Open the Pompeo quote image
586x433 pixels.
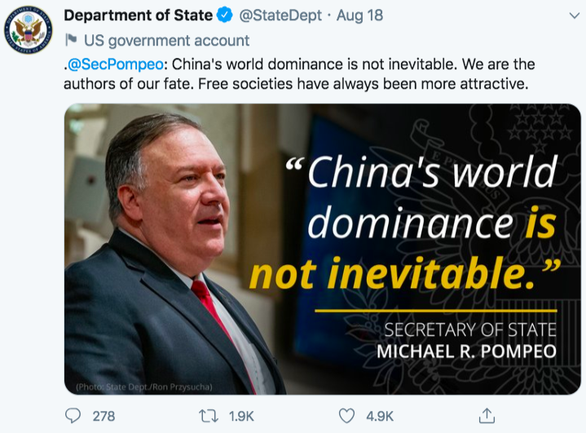(x=323, y=249)
